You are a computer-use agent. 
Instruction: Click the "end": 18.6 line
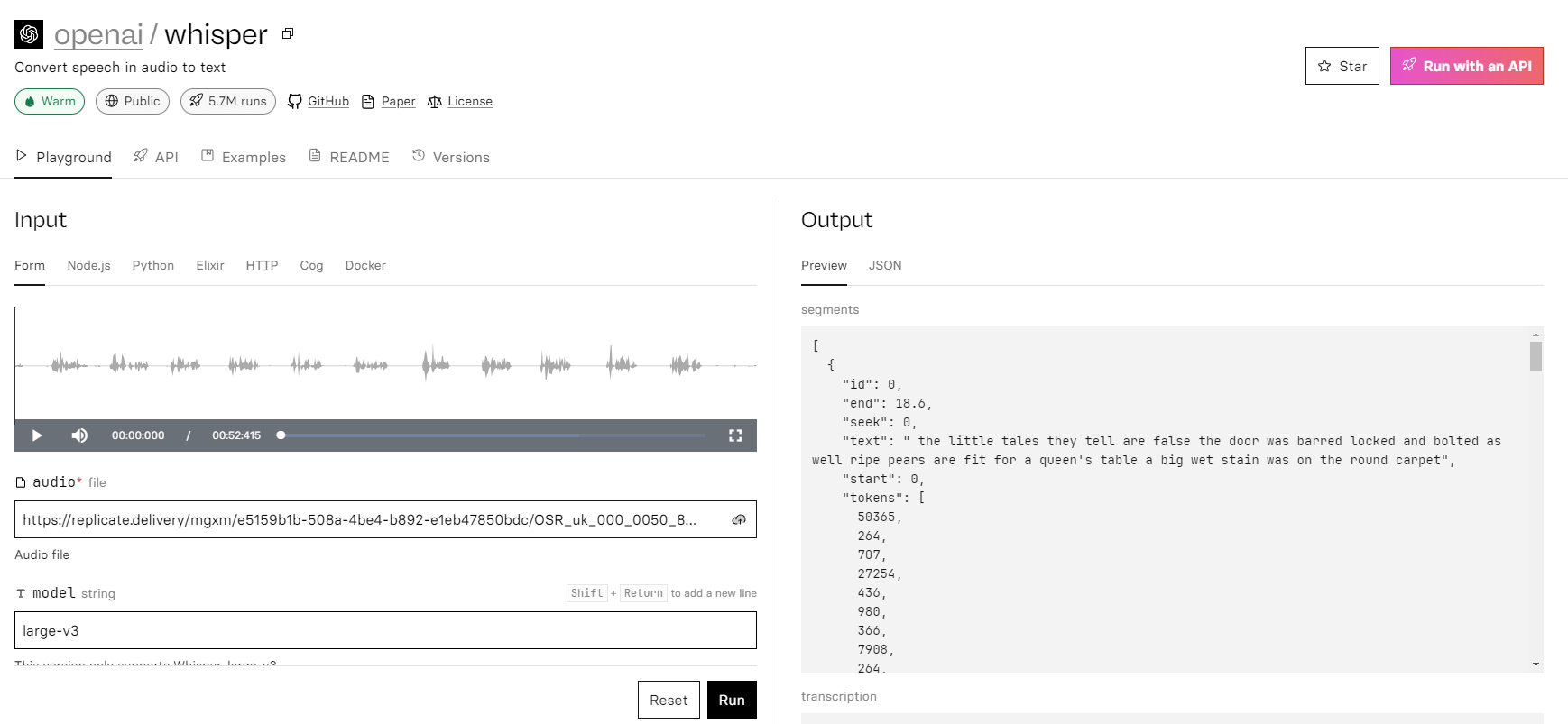(x=887, y=403)
